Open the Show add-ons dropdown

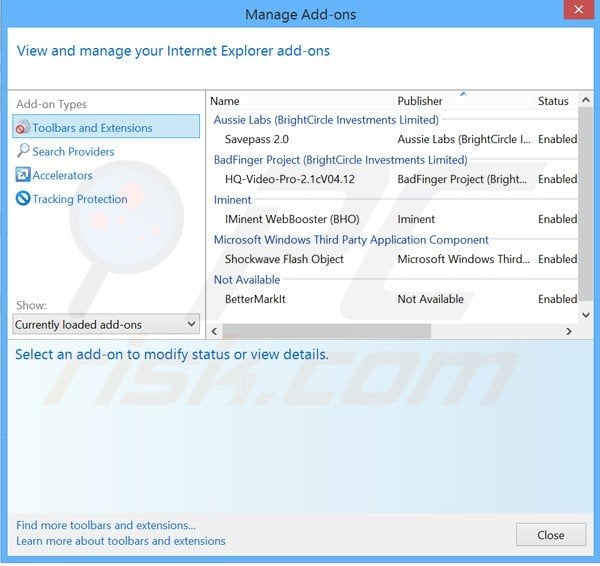click(x=106, y=324)
